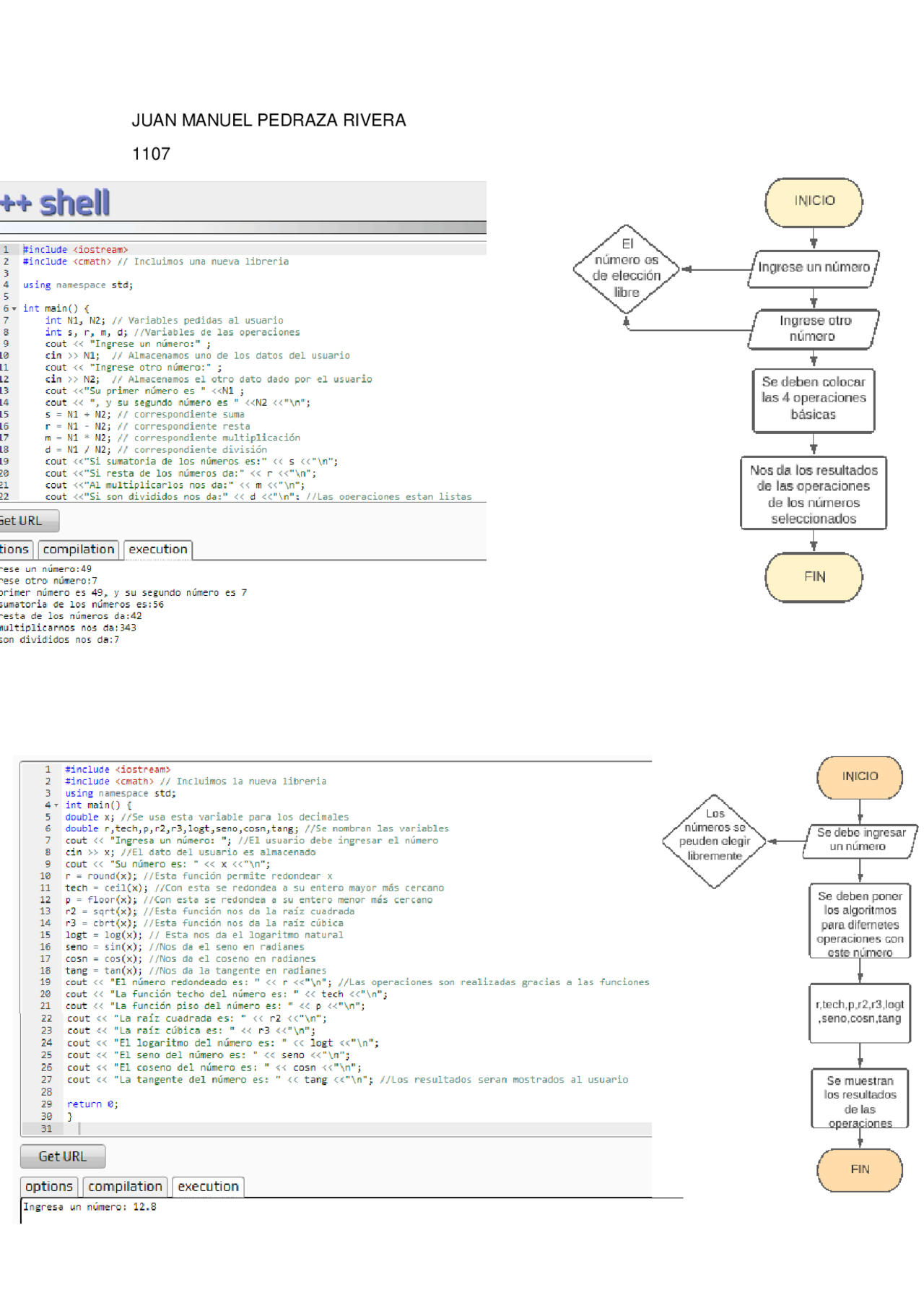Select the 'Ingrese otro número' input shape
The image size is (924, 1308).
(814, 329)
